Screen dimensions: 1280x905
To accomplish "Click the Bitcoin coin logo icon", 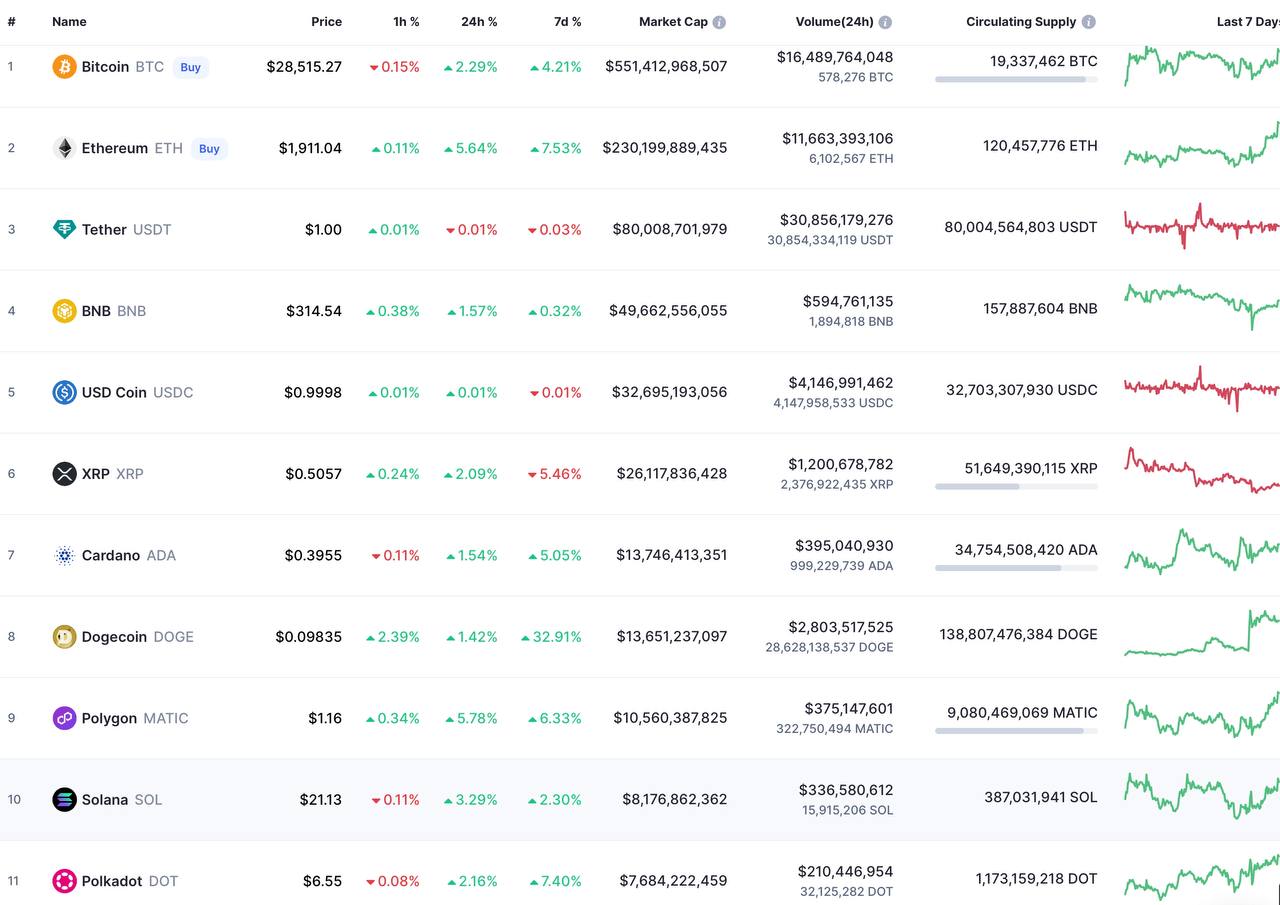I will (x=64, y=67).
